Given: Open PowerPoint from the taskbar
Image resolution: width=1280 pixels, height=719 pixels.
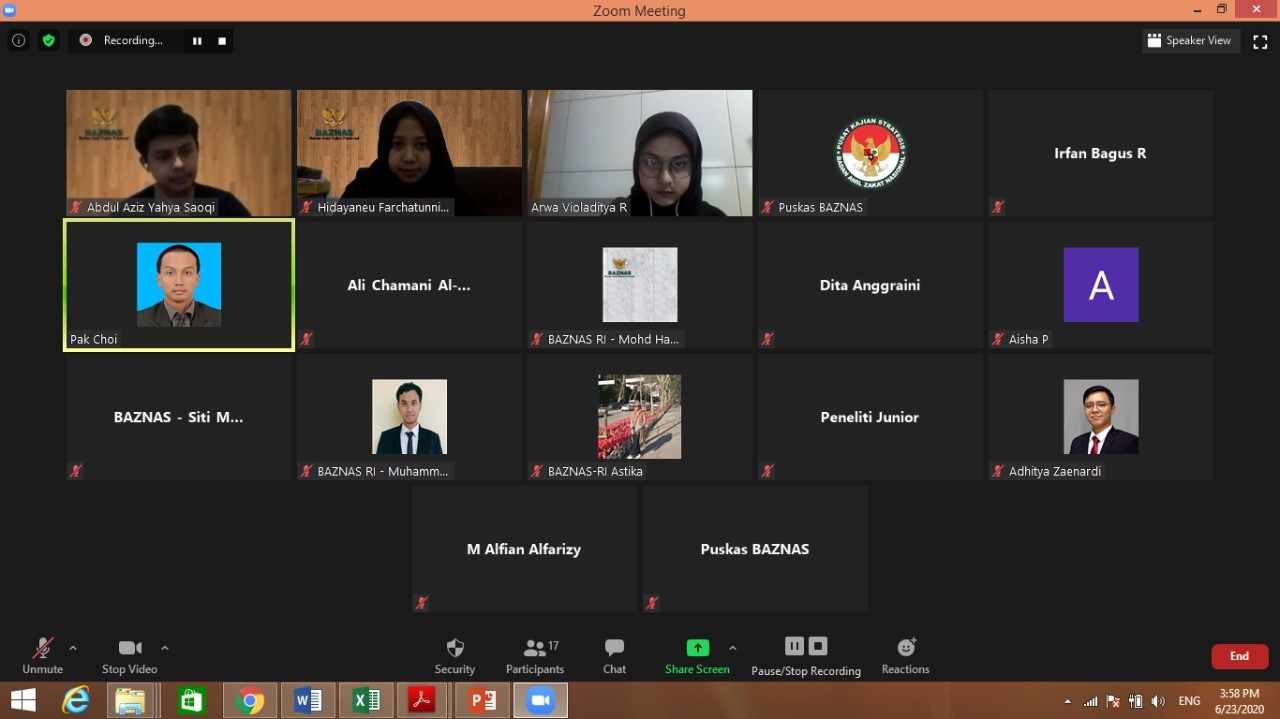Looking at the screenshot, I should coord(483,700).
